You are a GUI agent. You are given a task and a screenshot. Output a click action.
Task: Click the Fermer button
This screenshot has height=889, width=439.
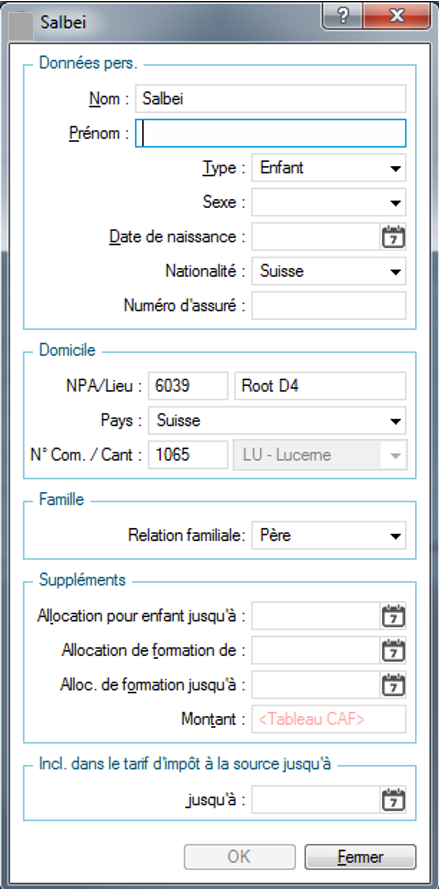click(360, 857)
